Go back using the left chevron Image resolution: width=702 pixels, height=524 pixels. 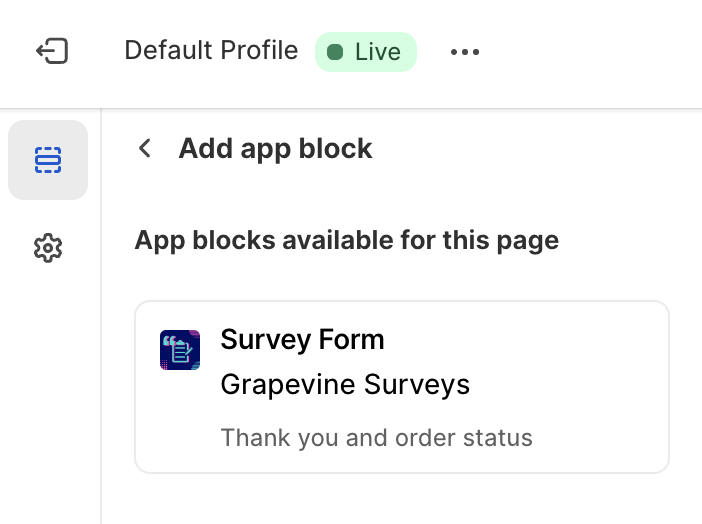145,149
